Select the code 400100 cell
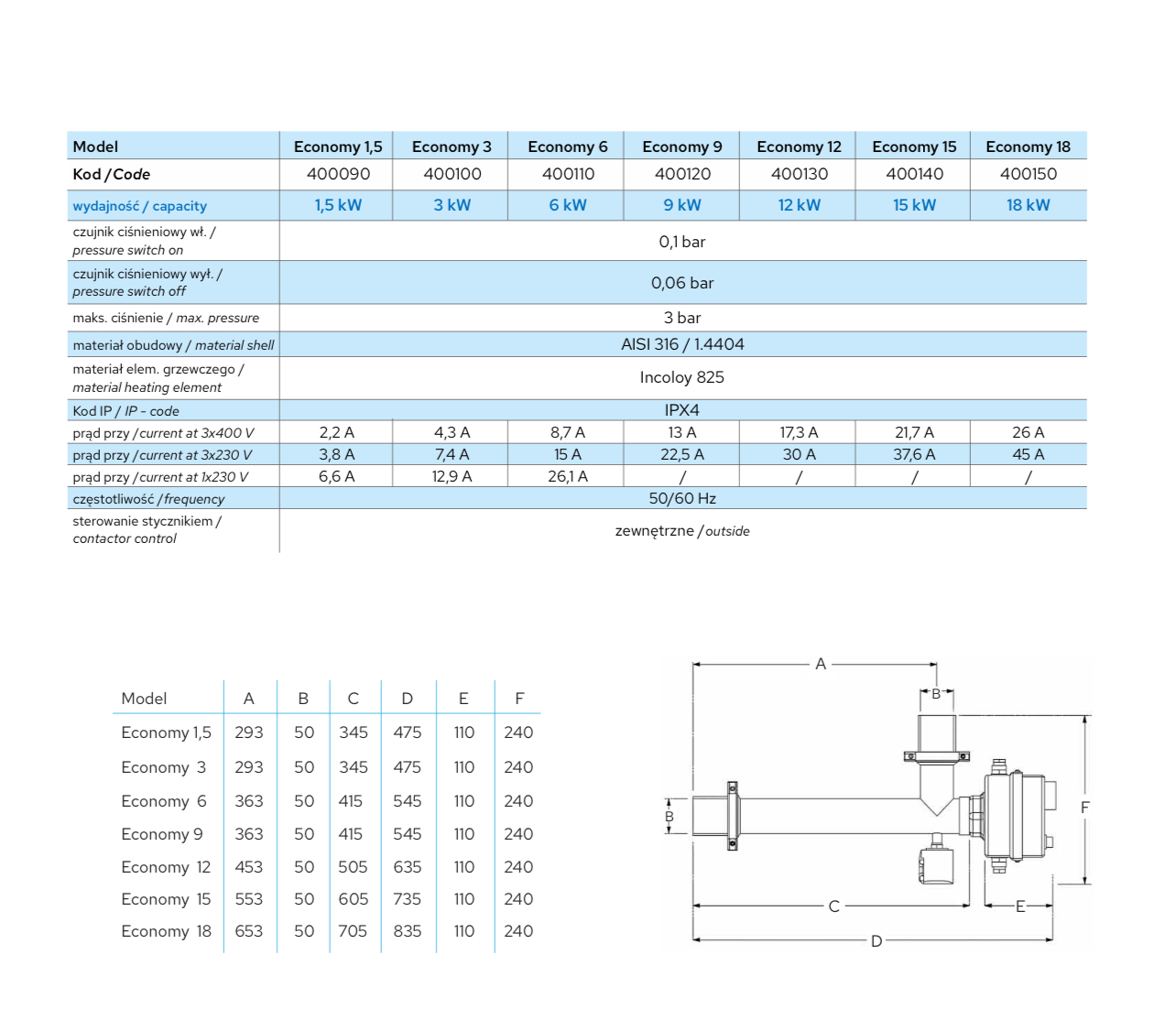Image resolution: width=1176 pixels, height=1009 pixels. [x=452, y=174]
